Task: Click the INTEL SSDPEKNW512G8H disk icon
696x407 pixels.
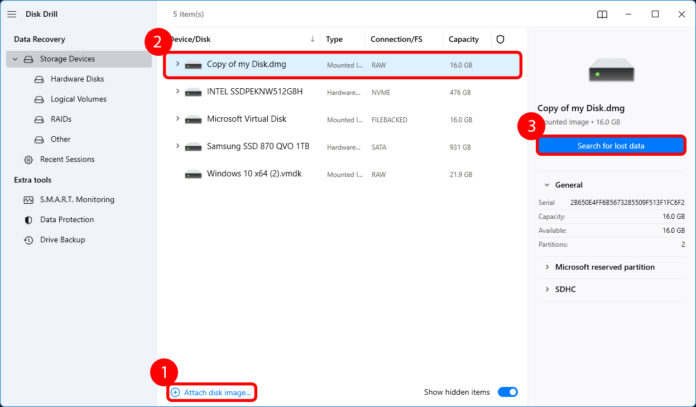Action: [193, 92]
